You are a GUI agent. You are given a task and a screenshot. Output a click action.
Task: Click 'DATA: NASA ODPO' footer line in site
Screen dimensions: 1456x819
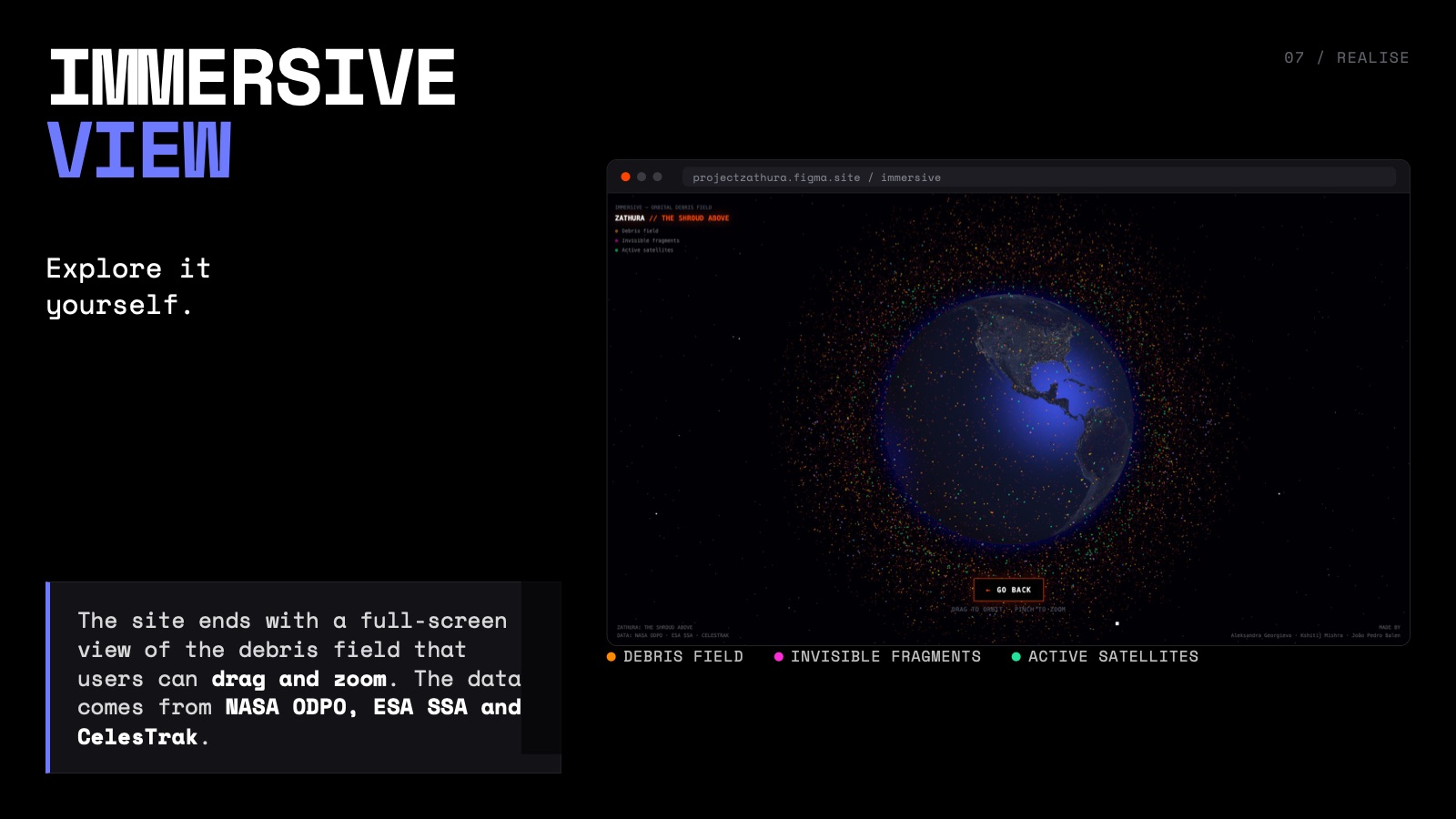coord(672,635)
